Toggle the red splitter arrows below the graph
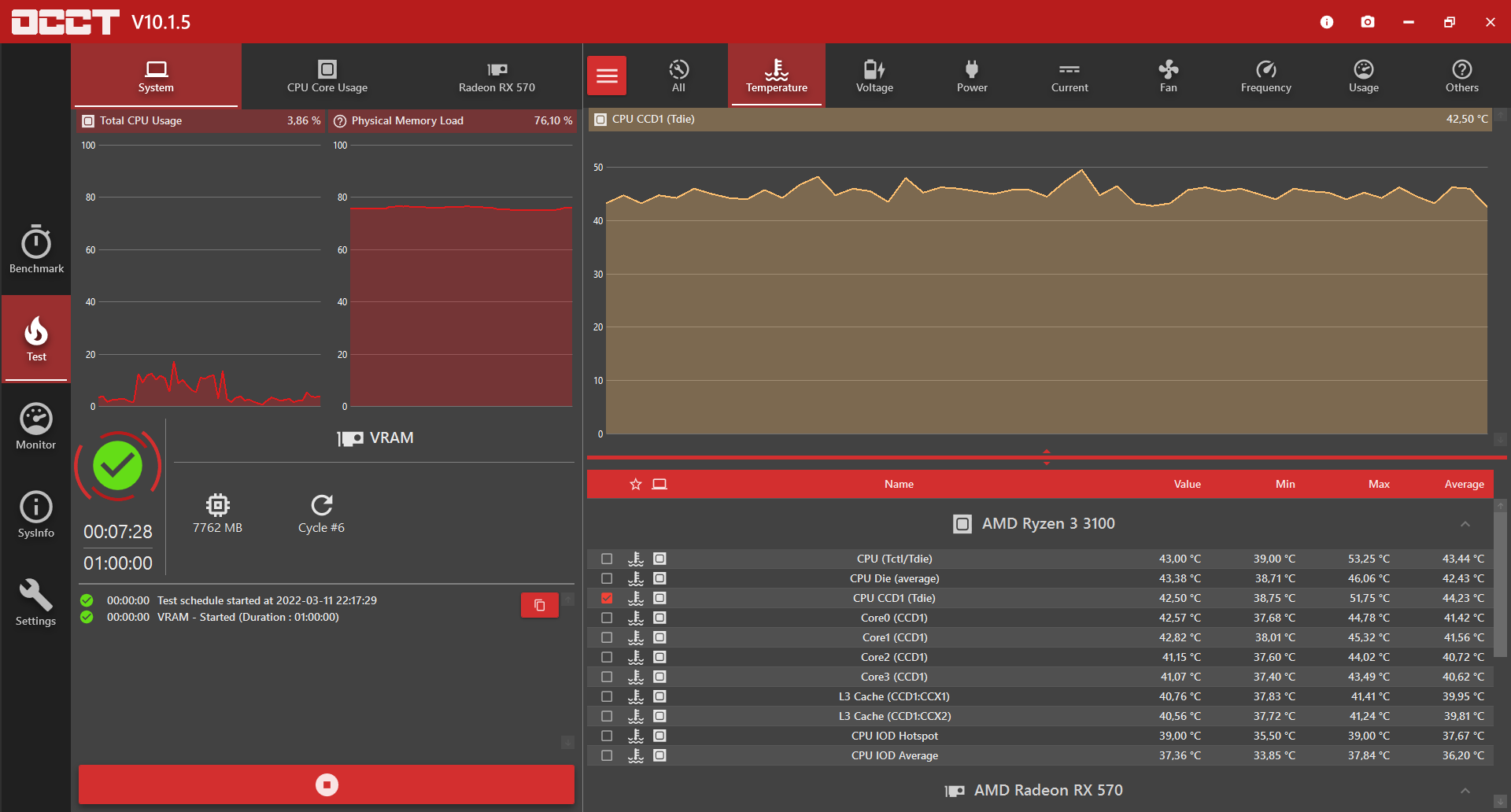The width and height of the screenshot is (1511, 812). (x=1047, y=457)
